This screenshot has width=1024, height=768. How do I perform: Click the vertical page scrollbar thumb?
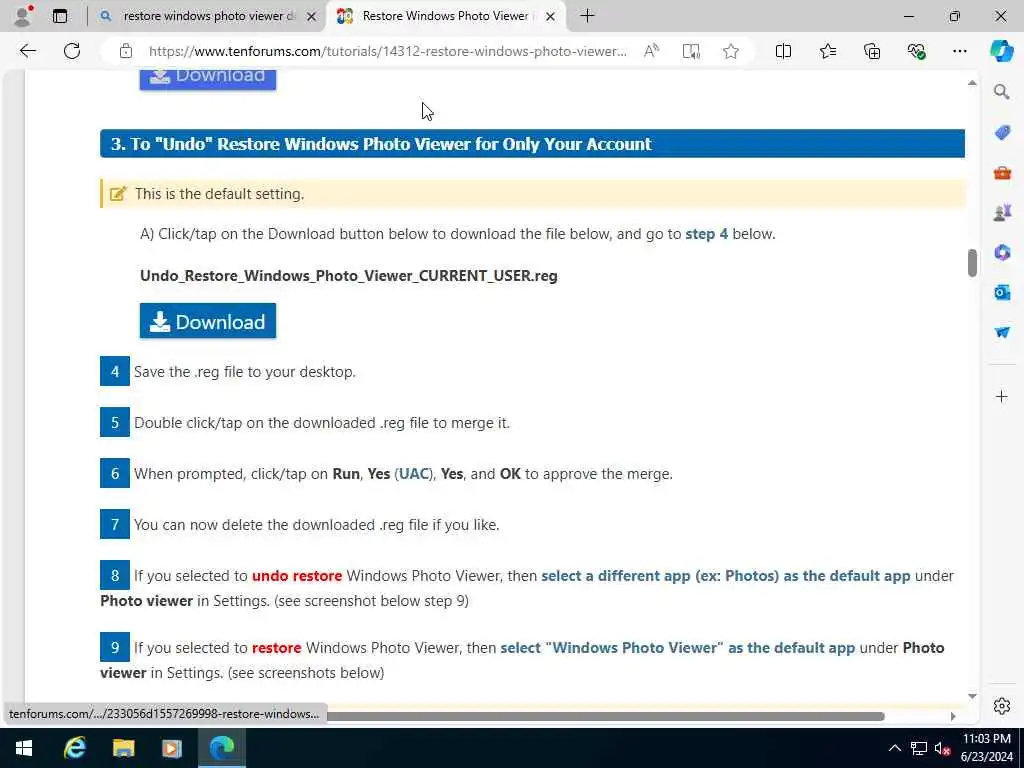coord(972,263)
